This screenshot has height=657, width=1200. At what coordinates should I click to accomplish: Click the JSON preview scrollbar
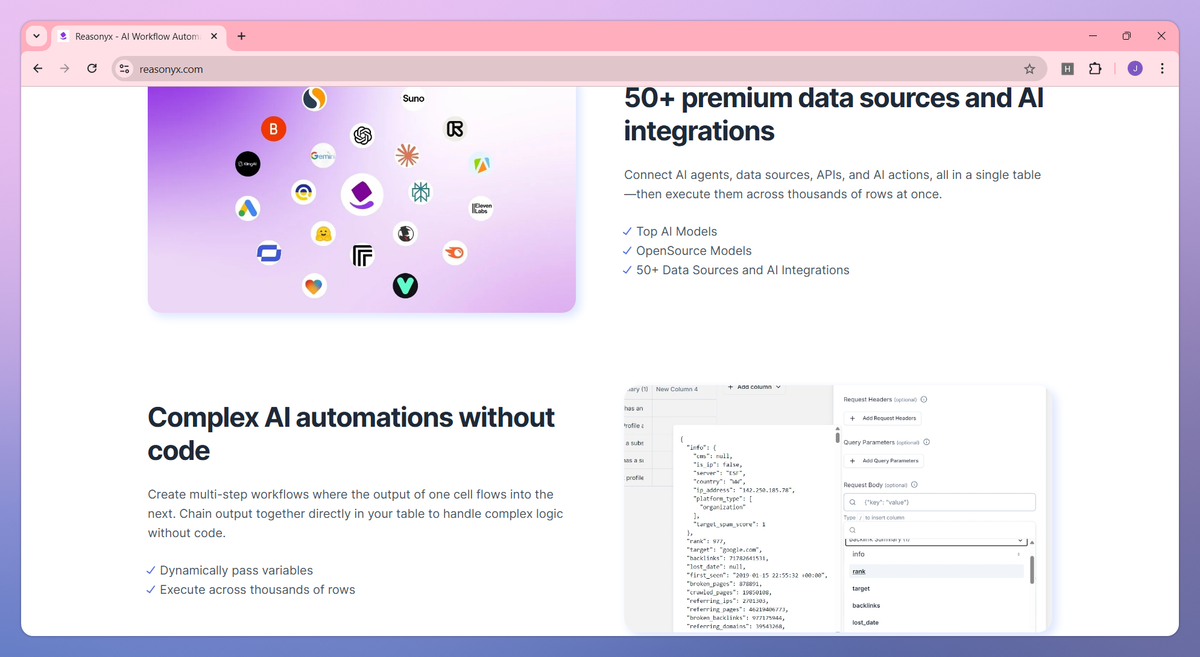(838, 436)
